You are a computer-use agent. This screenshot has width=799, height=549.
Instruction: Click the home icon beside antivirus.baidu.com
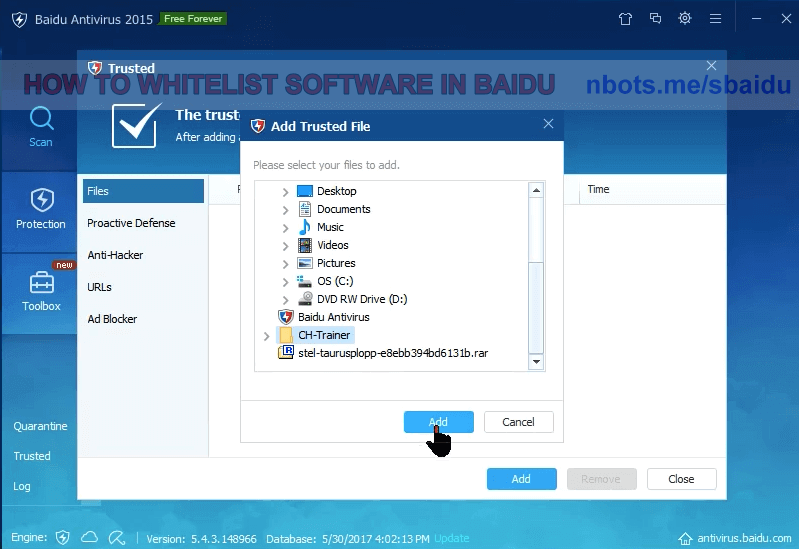(x=685, y=538)
